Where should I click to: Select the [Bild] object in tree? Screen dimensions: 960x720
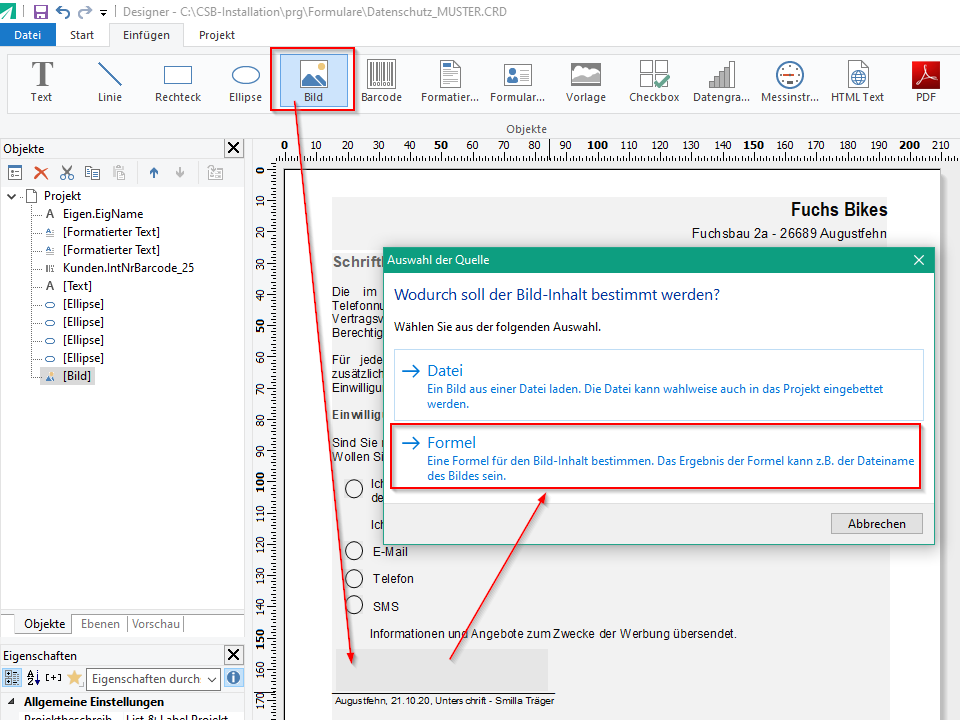click(x=77, y=376)
